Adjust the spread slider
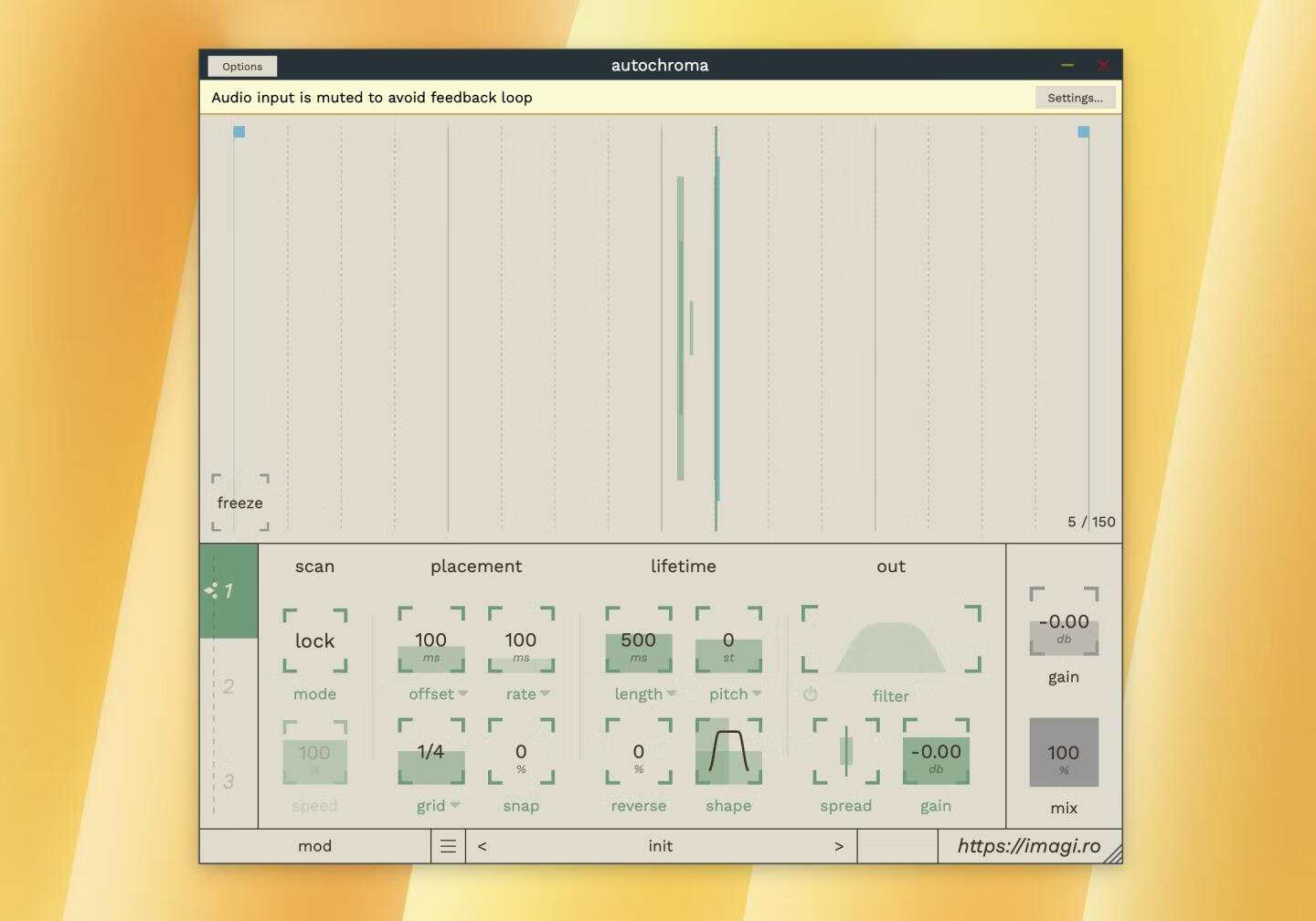This screenshot has height=921, width=1316. [x=844, y=752]
